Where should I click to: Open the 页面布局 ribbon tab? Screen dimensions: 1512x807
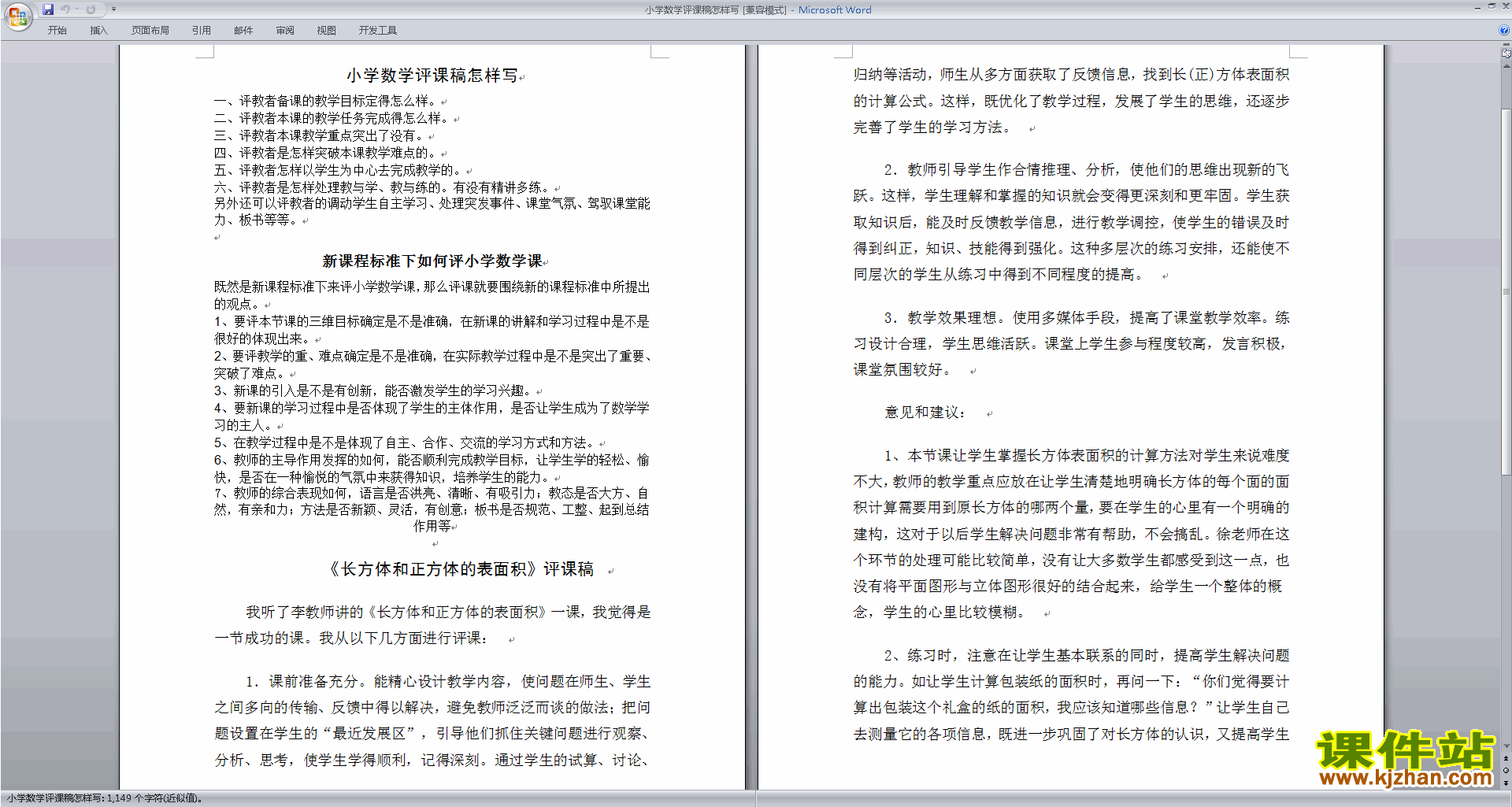pos(150,30)
